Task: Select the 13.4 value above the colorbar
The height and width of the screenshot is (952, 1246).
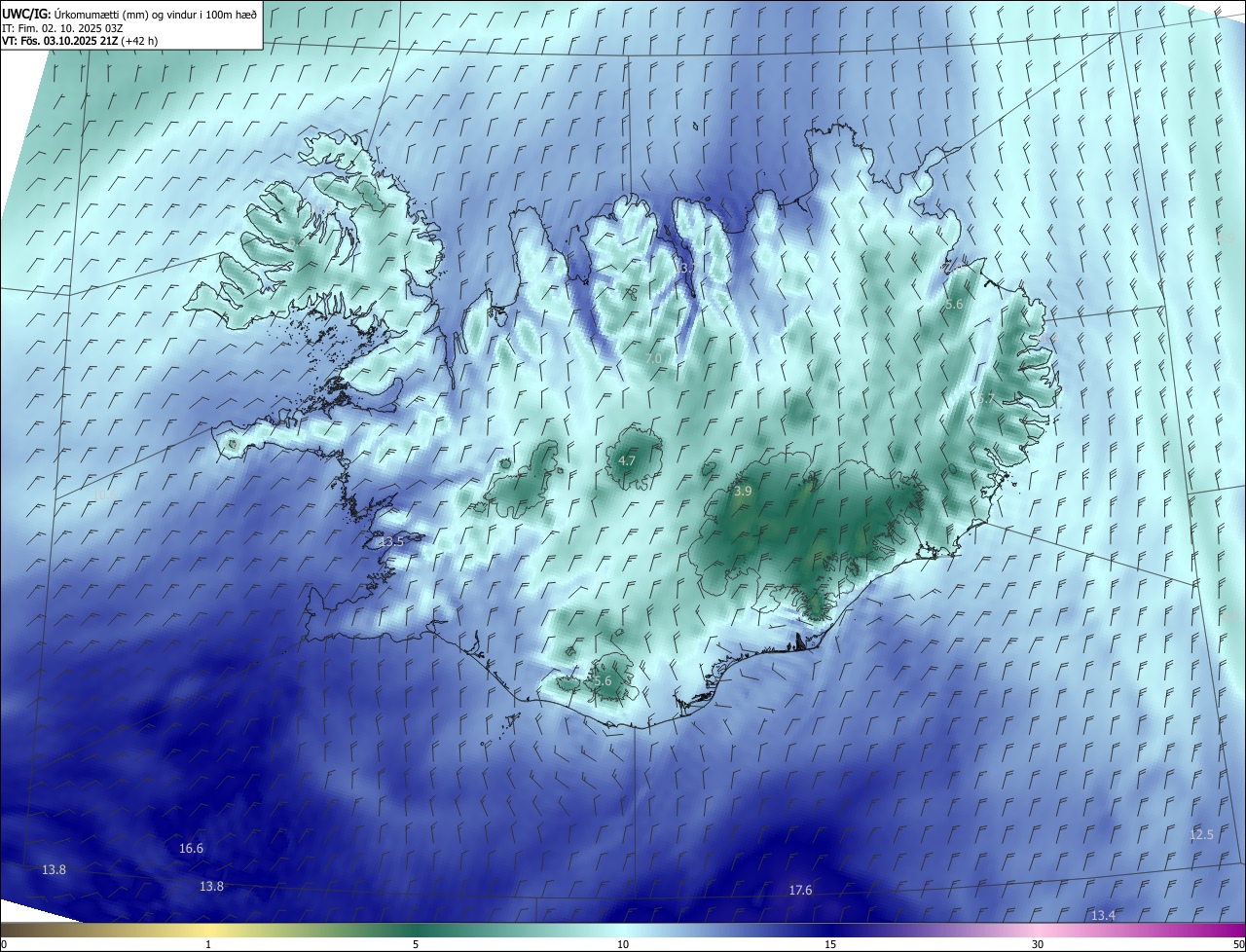Action: 1103,916
